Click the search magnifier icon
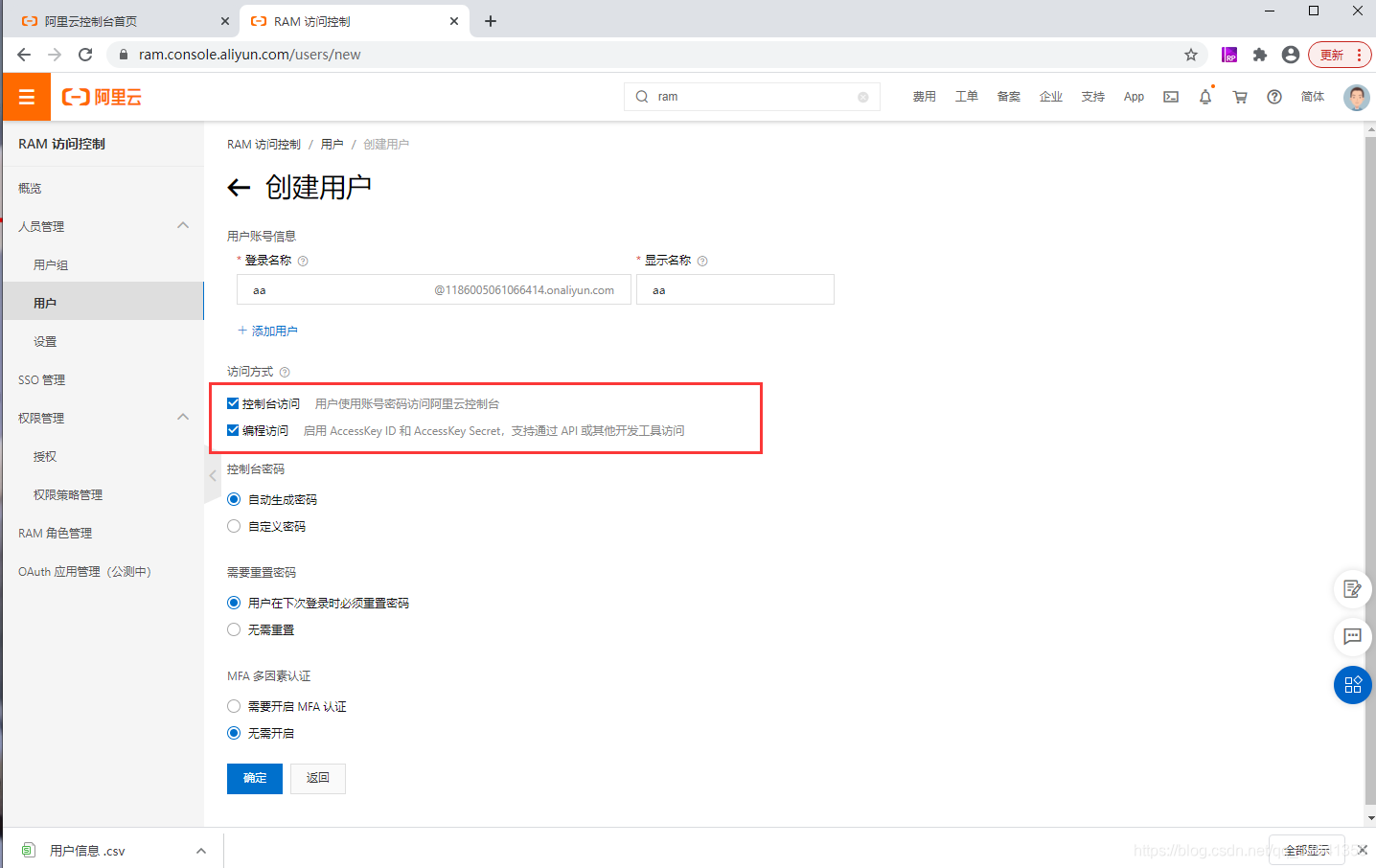Viewport: 1376px width, 868px height. click(642, 97)
